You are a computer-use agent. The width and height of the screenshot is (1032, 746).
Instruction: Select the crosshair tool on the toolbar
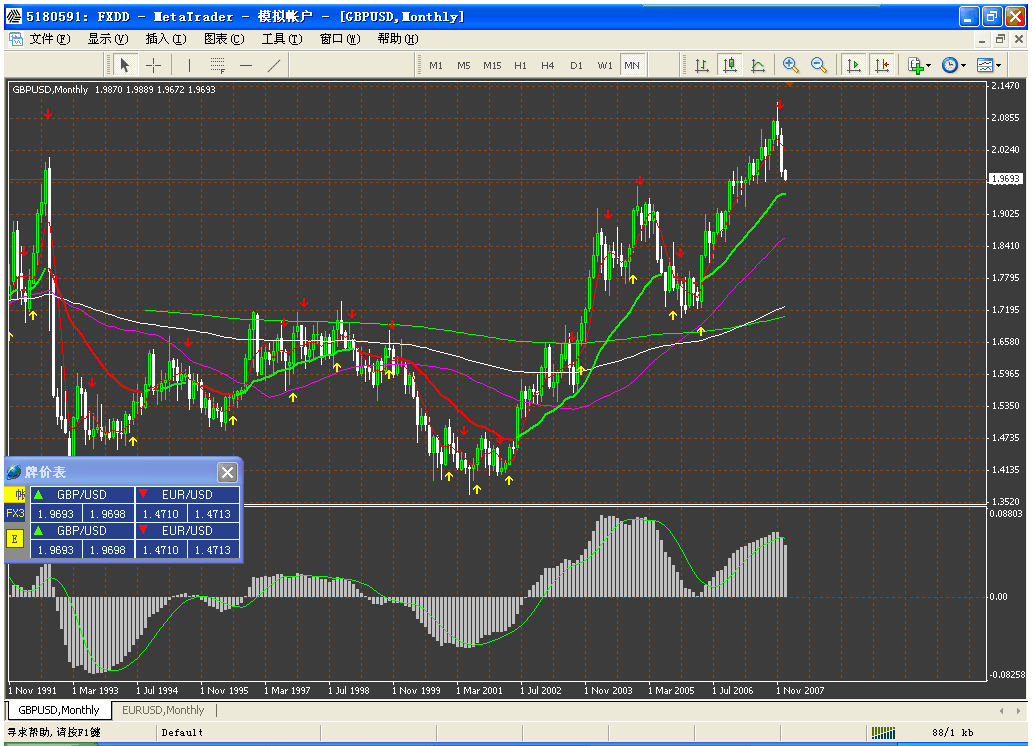click(153, 65)
